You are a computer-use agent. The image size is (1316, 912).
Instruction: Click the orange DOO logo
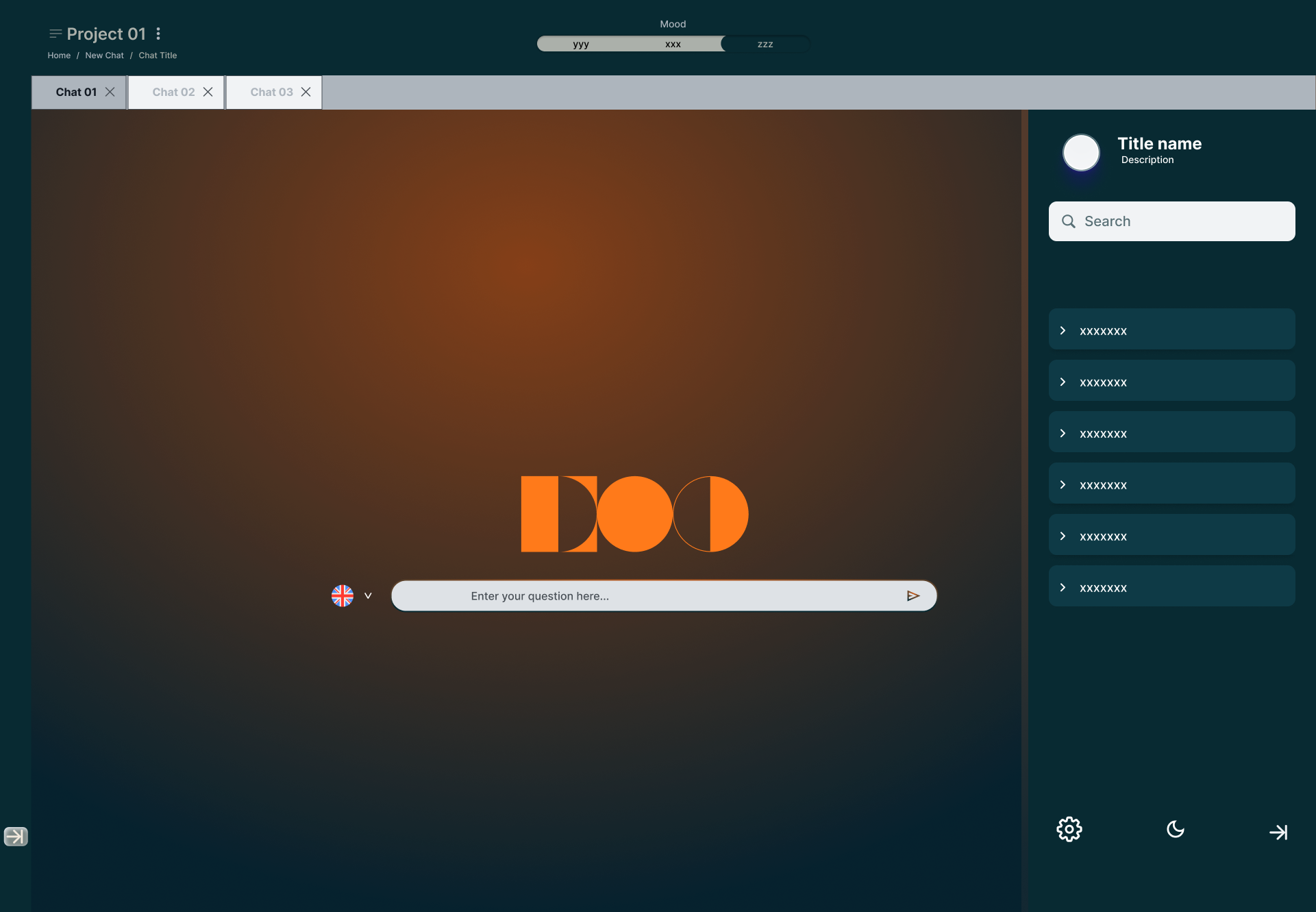click(x=634, y=514)
